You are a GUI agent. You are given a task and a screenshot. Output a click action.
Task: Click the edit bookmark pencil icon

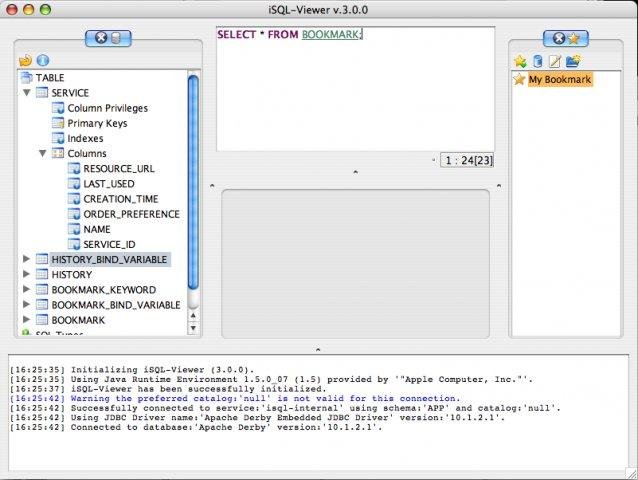(x=555, y=61)
